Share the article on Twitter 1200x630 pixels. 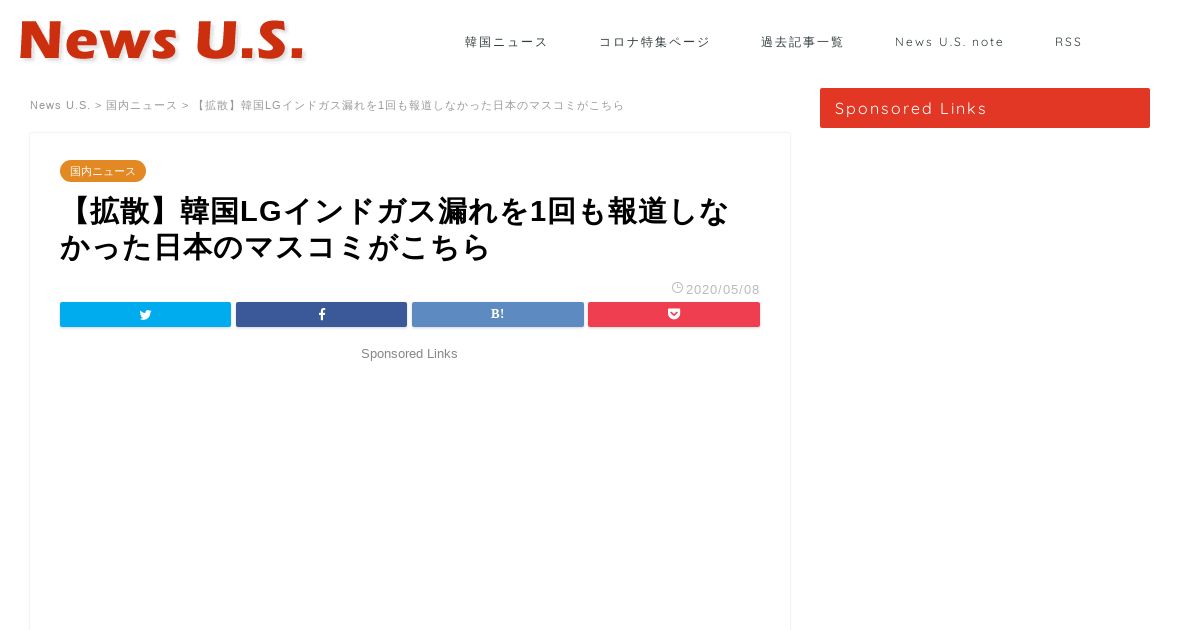coord(145,314)
